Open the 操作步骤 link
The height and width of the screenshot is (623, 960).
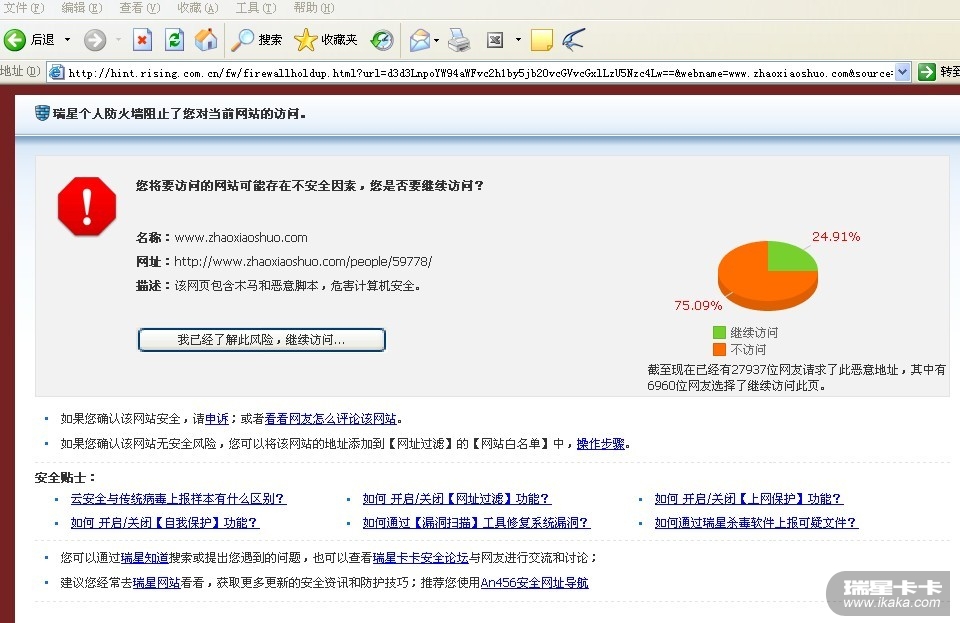(601, 444)
